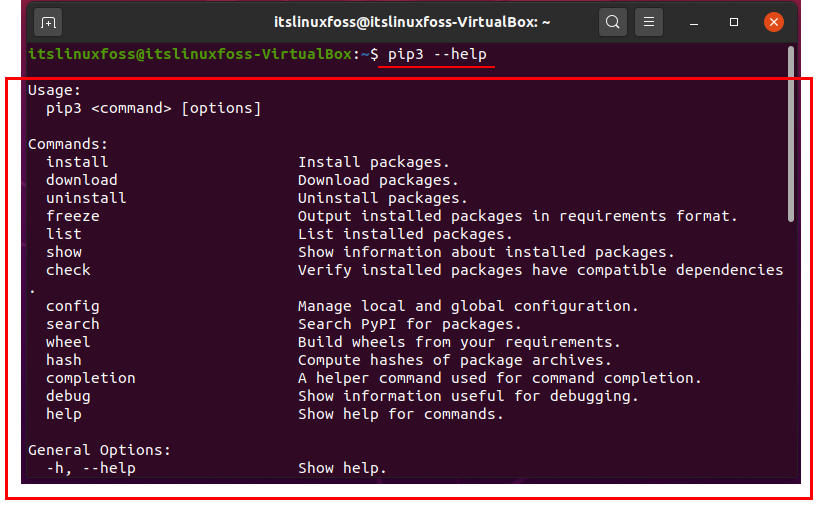
Task: Minimize the terminal window
Action: click(694, 23)
